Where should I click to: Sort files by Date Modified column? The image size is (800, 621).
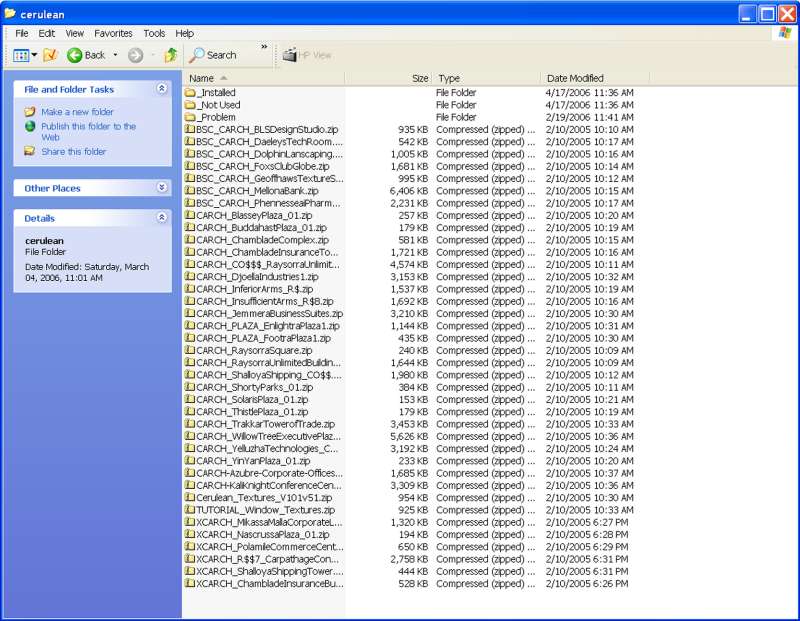pyautogui.click(x=575, y=78)
